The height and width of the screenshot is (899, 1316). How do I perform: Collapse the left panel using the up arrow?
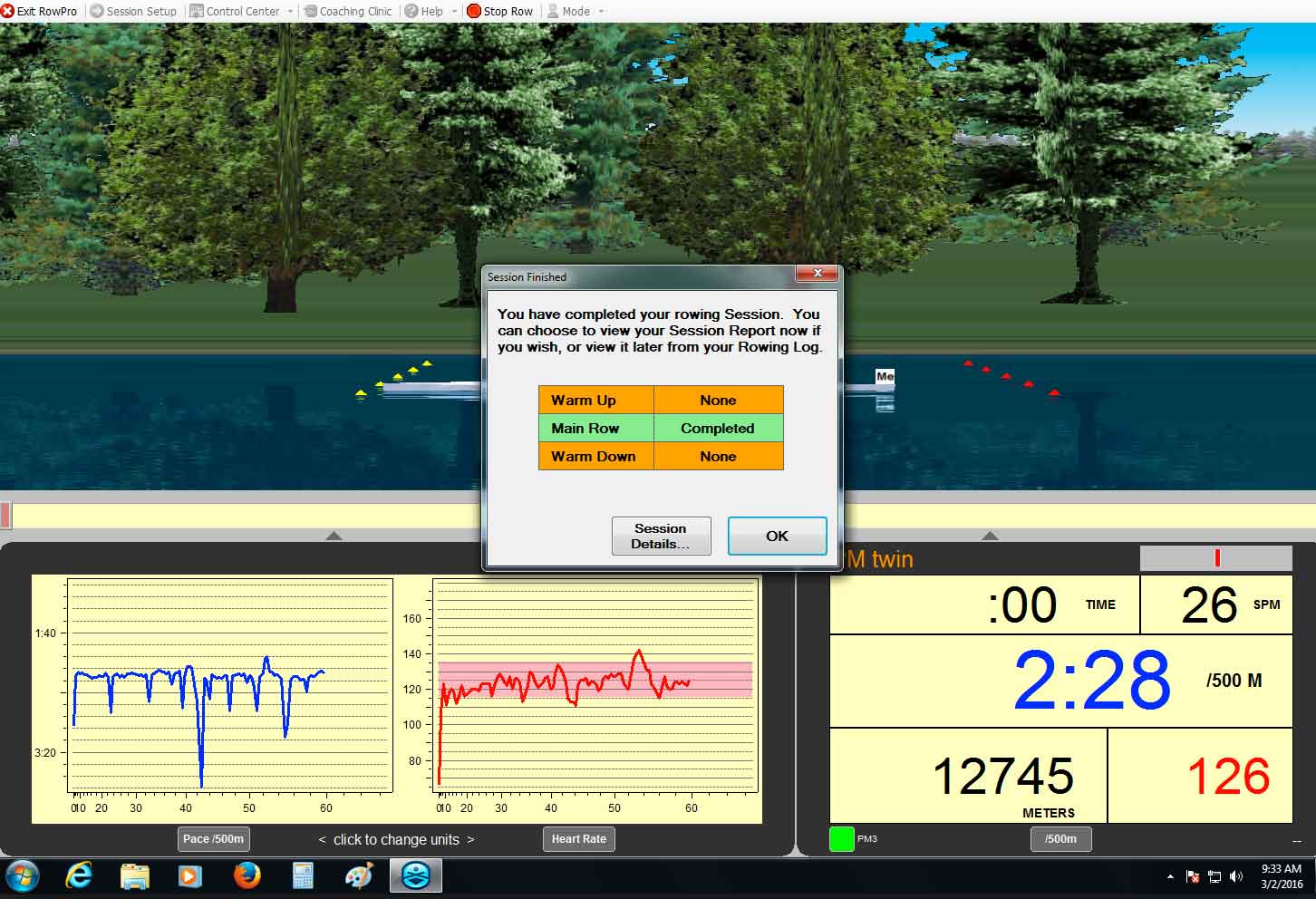pyautogui.click(x=334, y=536)
